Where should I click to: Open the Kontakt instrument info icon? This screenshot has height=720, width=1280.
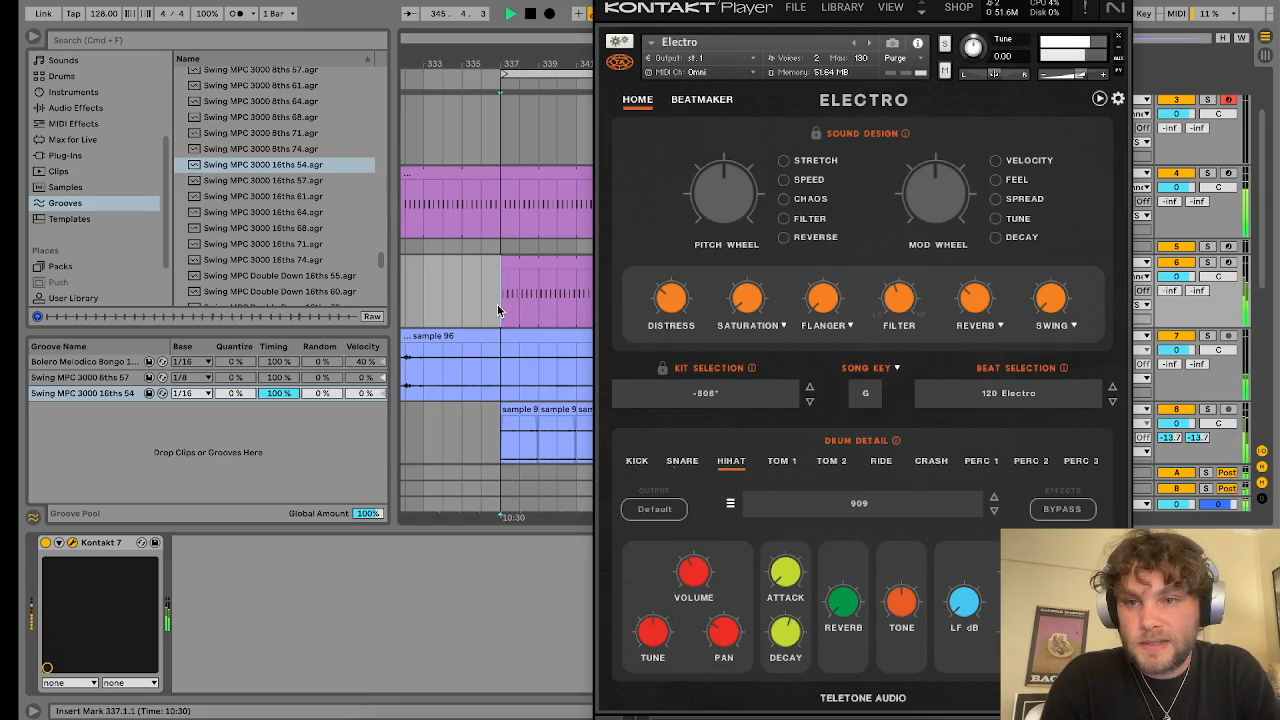(917, 43)
